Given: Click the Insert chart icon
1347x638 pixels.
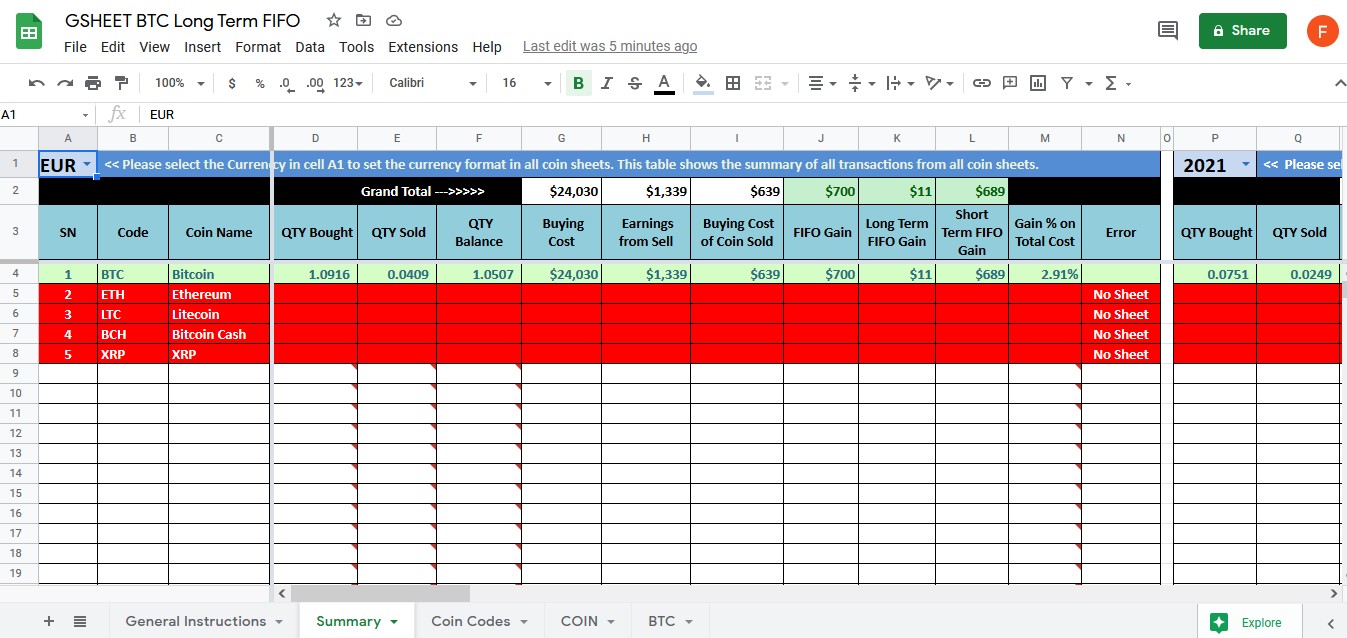Looking at the screenshot, I should (x=1038, y=83).
